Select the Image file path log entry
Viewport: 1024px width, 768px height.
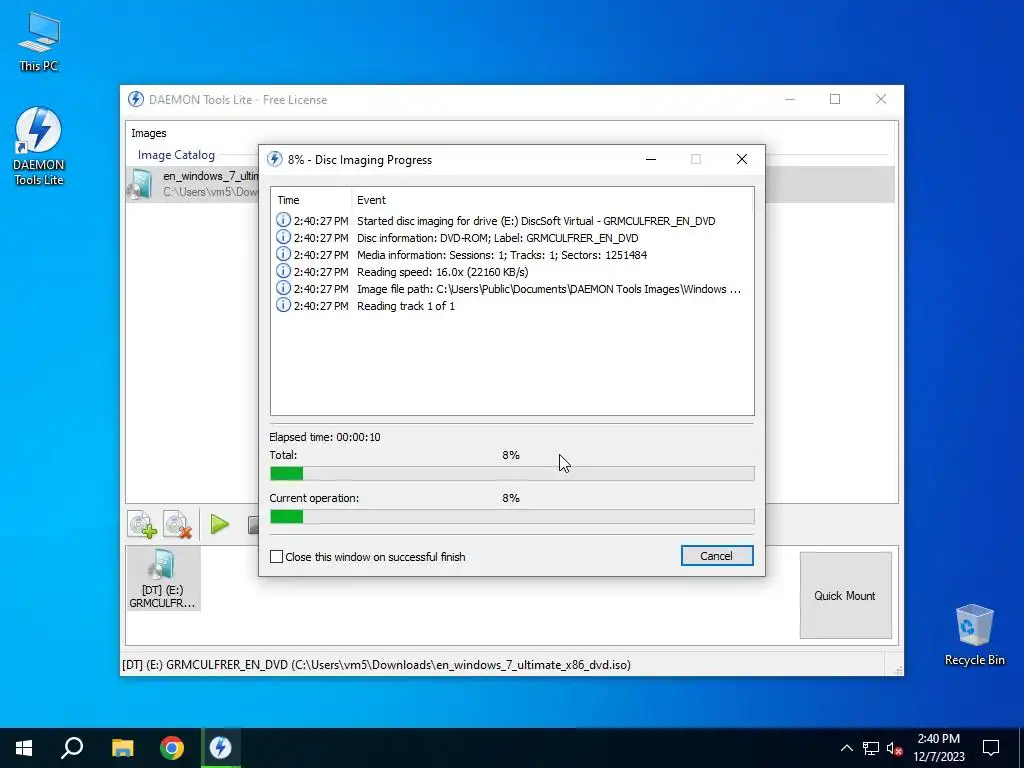tap(512, 289)
